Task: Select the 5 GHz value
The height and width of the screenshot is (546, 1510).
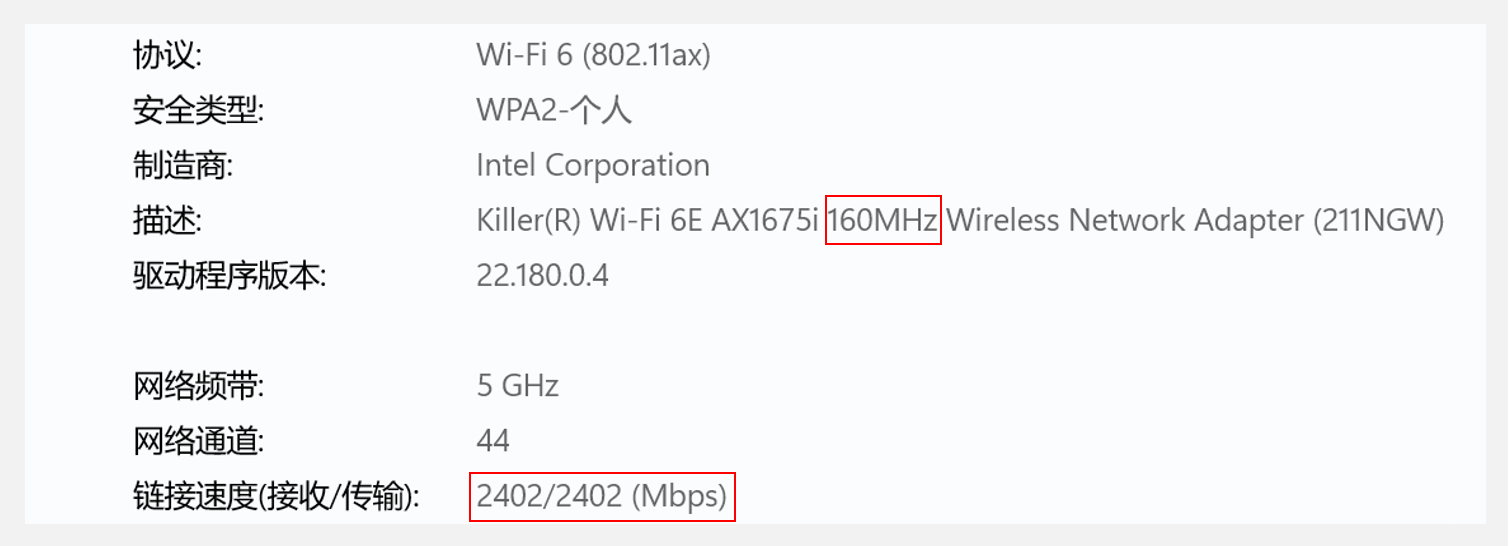Action: pyautogui.click(x=517, y=385)
